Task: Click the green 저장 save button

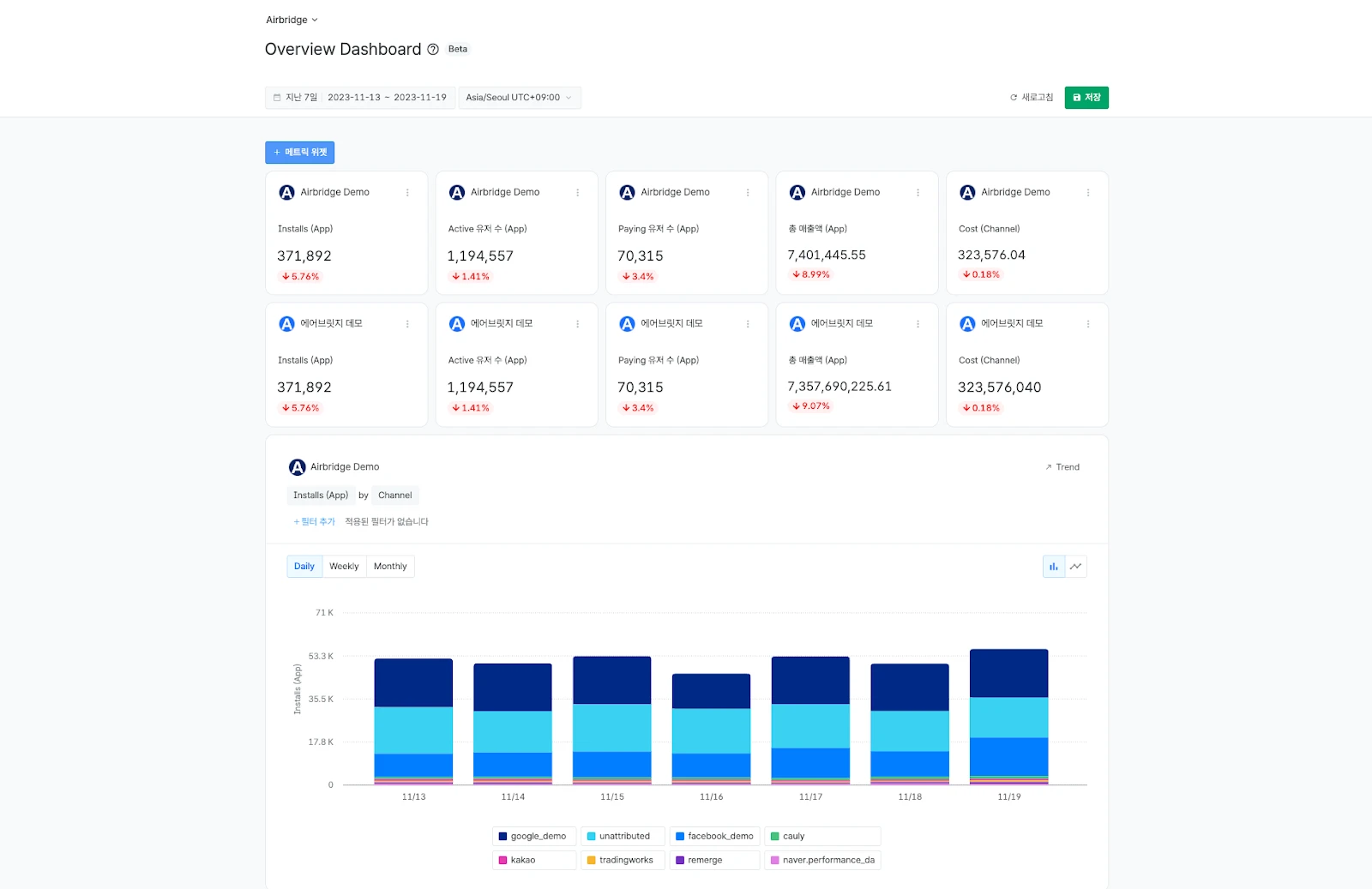Action: [1086, 98]
